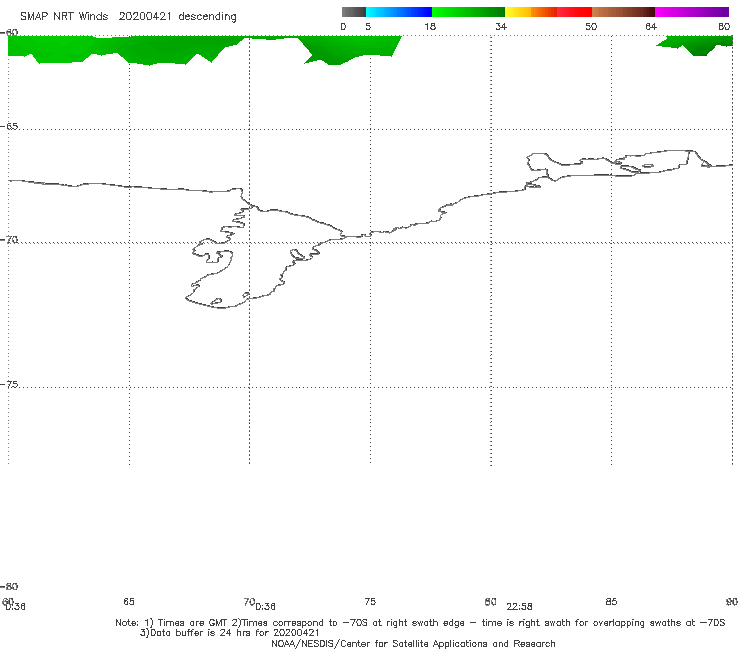
Task: Select the date '20200421' in the title
Action: [145, 16]
